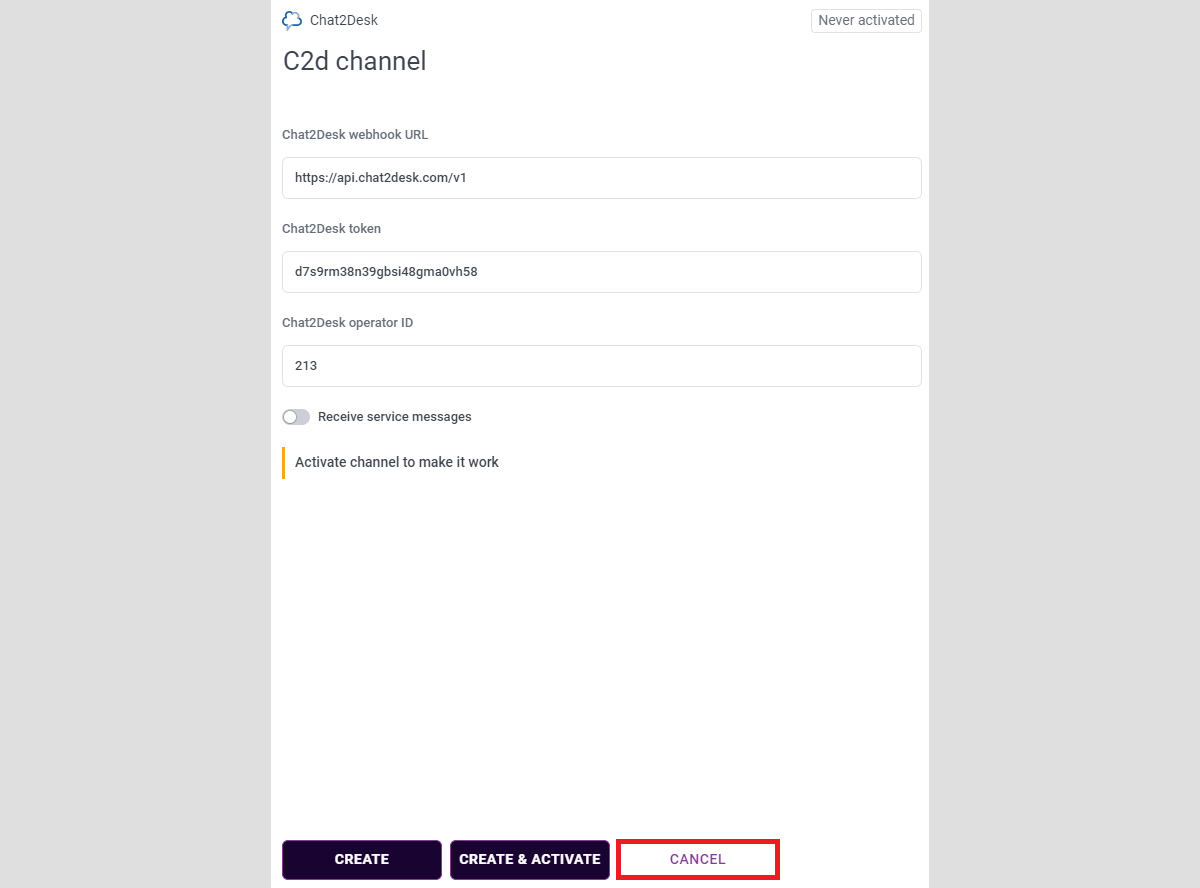Click the Chat2Desk operator ID label
1200x888 pixels.
click(347, 323)
